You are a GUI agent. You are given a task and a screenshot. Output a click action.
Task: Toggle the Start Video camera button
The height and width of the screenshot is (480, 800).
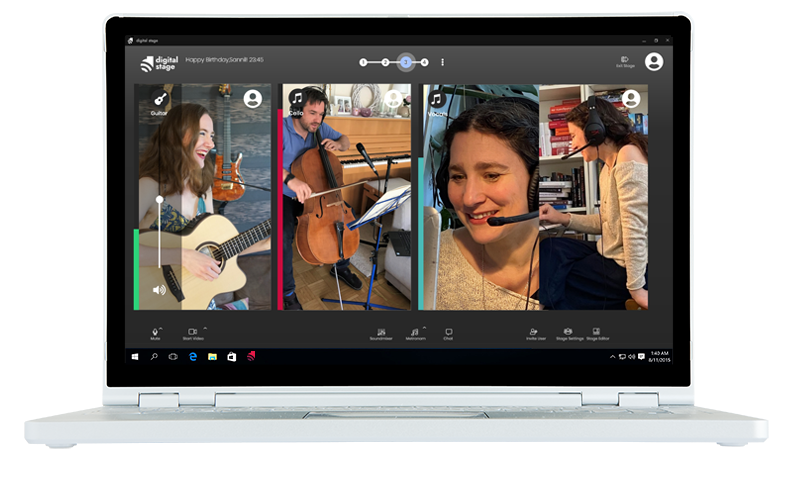tap(193, 334)
